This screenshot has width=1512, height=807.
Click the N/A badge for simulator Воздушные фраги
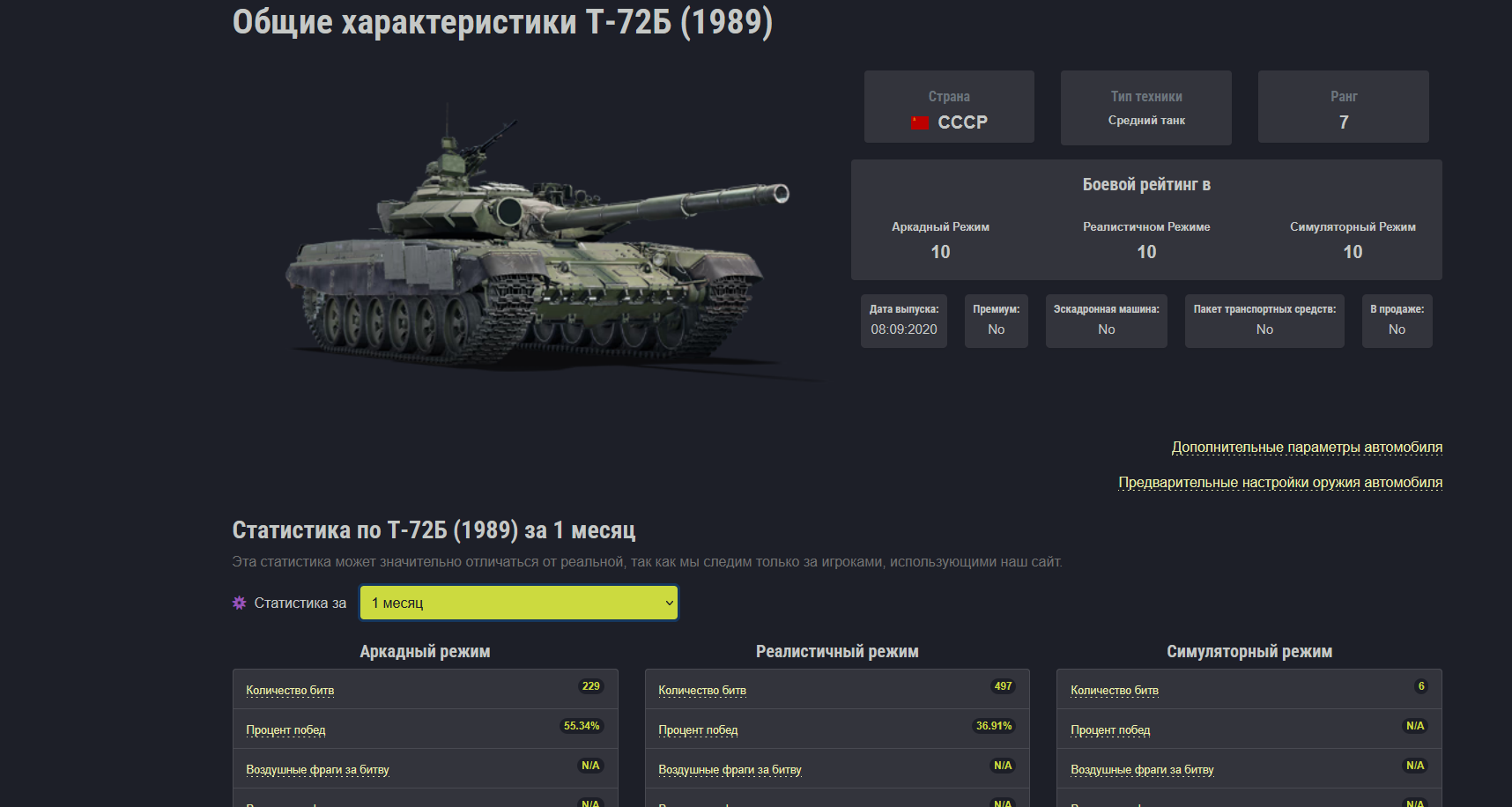coord(1415,766)
